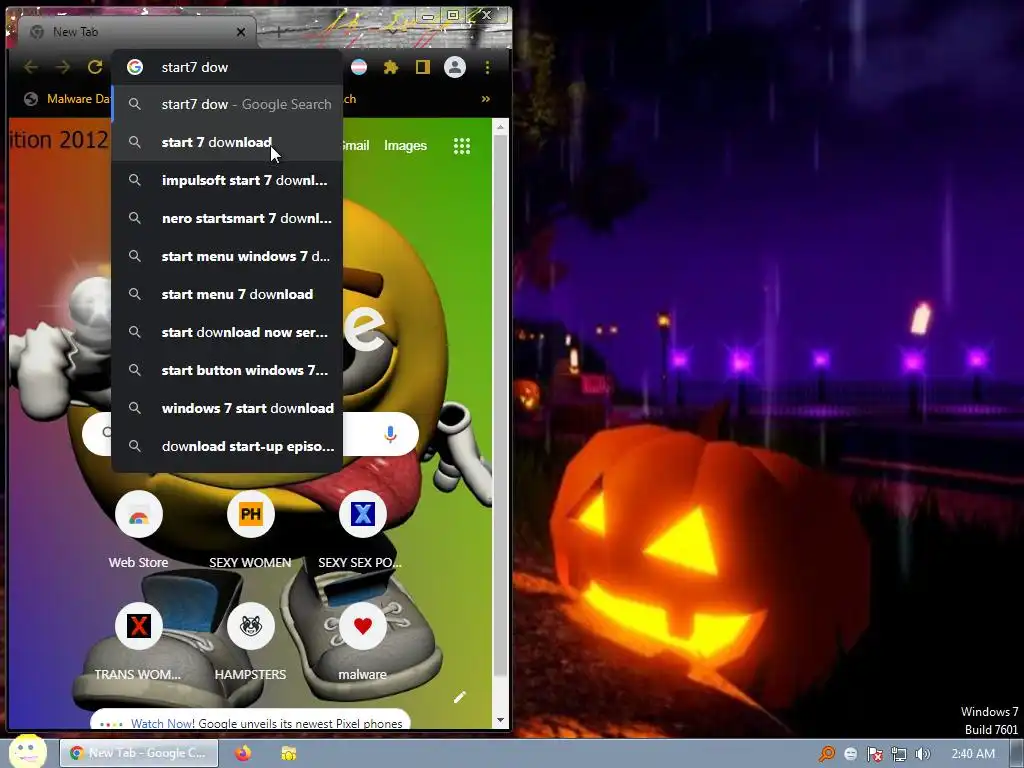This screenshot has width=1024, height=768.
Task: Click the Chrome back arrow
Action: click(31, 67)
